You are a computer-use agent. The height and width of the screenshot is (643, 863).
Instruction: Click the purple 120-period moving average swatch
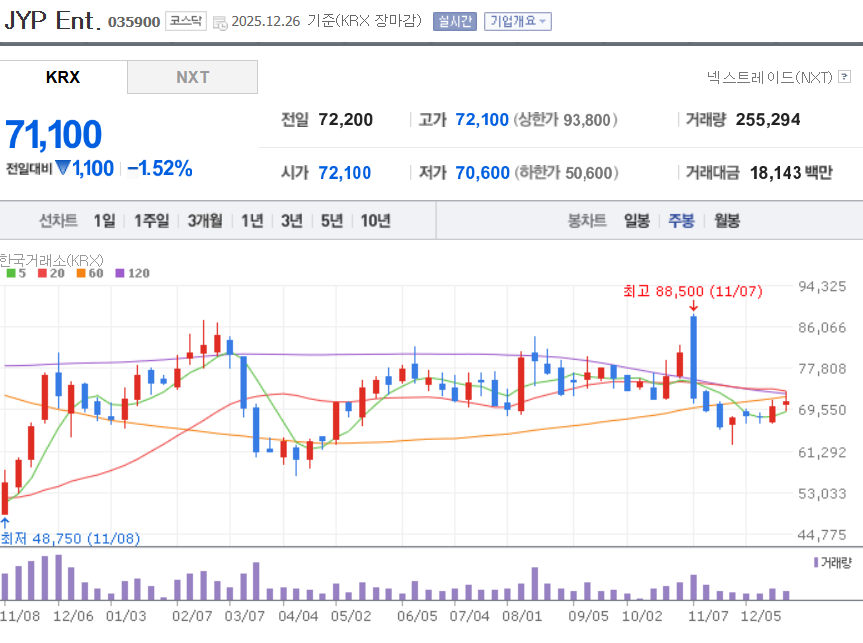pos(120,273)
